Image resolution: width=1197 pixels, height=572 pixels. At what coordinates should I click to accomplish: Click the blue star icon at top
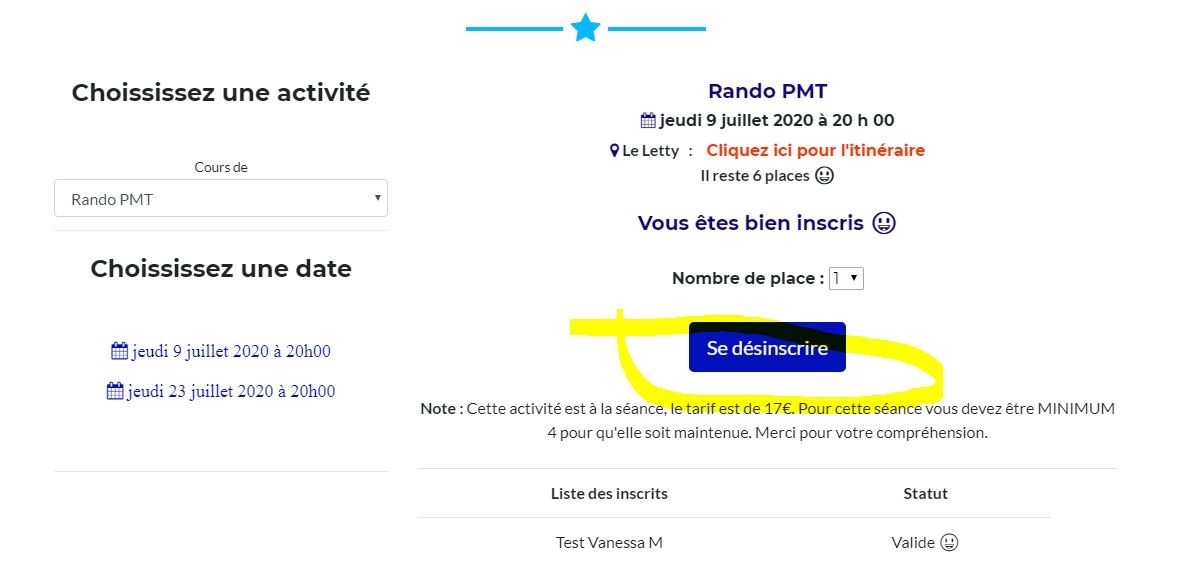[x=586, y=29]
